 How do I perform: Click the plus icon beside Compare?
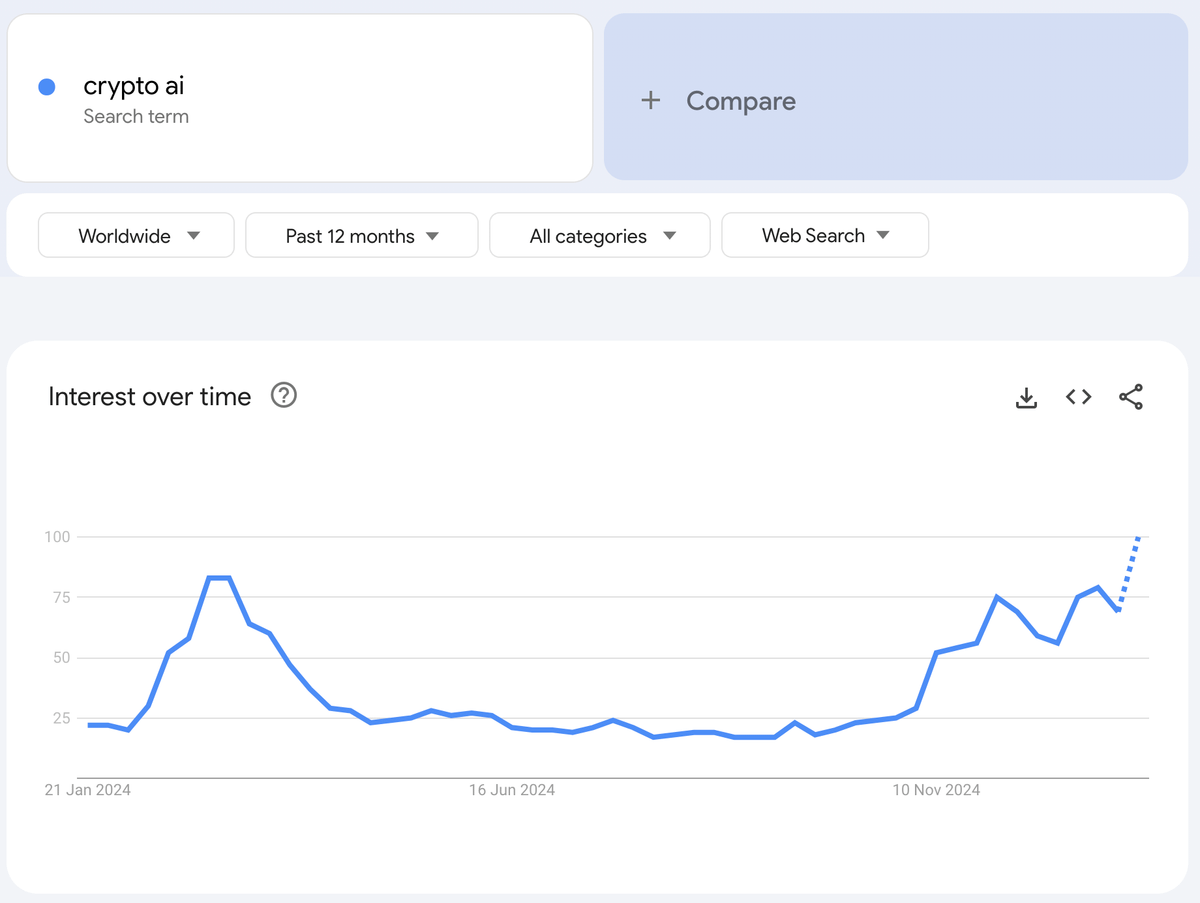(651, 100)
